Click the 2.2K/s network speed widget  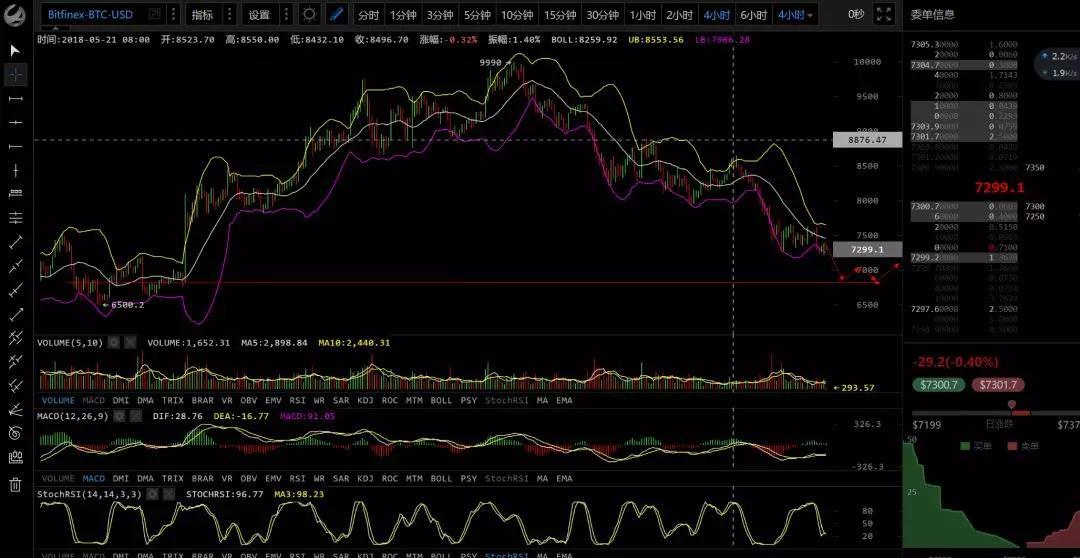click(x=1057, y=64)
